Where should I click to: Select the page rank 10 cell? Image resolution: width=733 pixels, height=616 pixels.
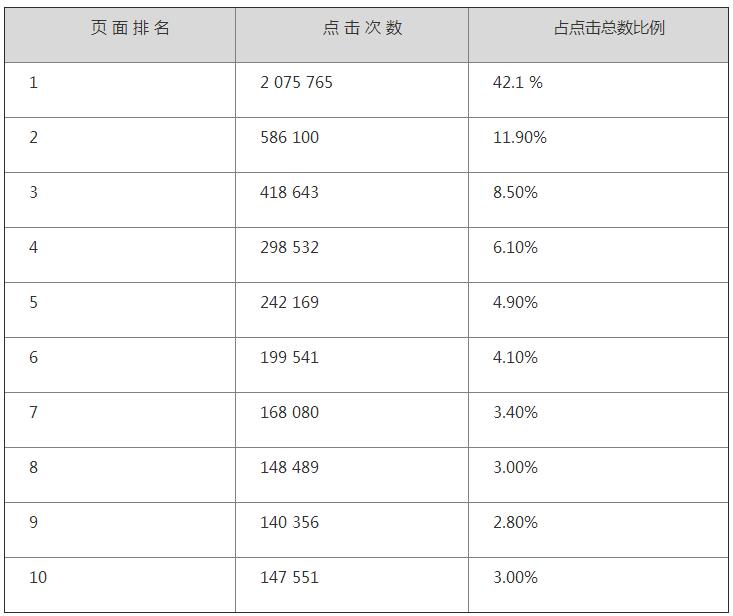[38, 578]
